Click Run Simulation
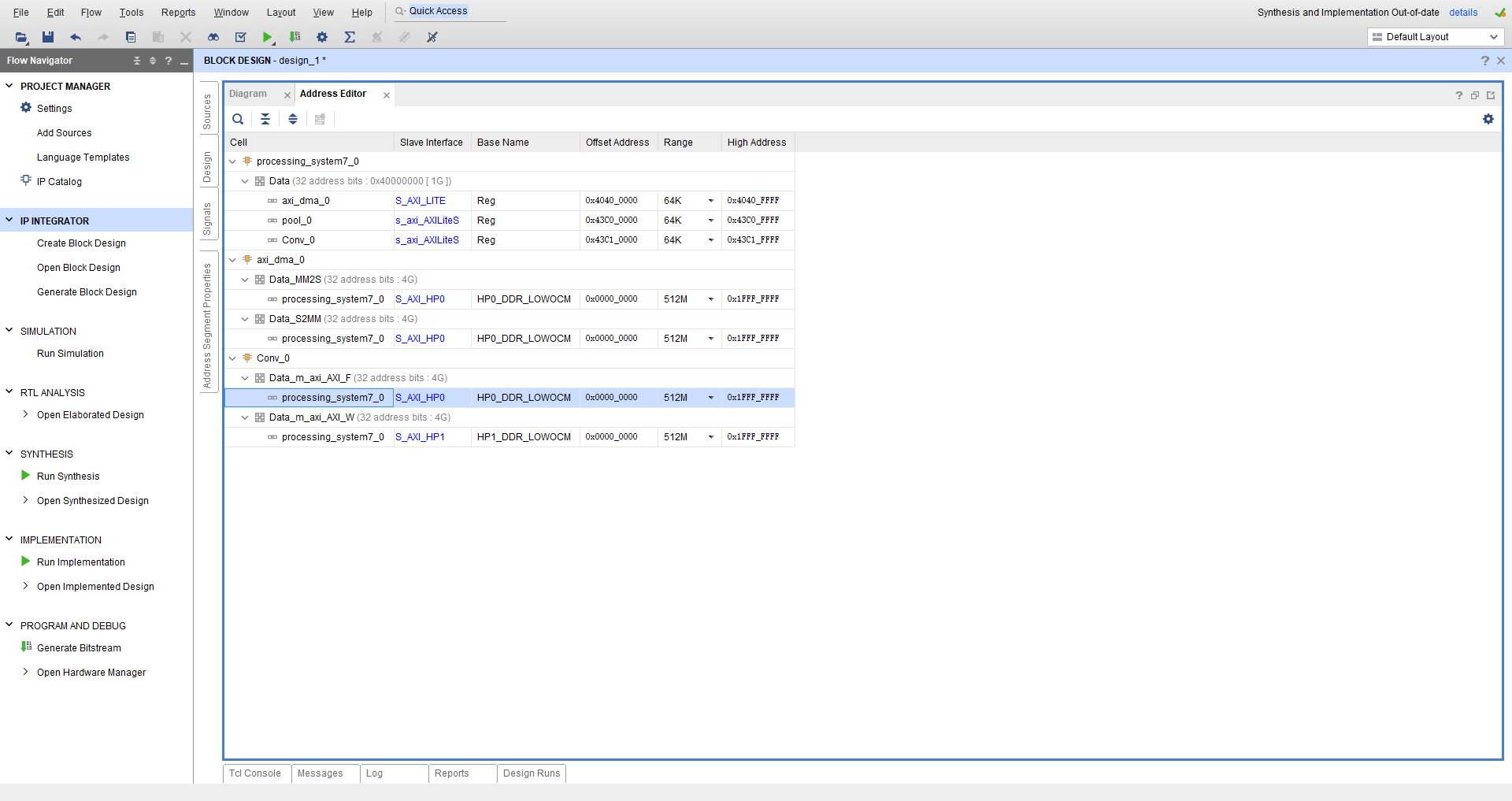The image size is (1512, 801). [70, 354]
